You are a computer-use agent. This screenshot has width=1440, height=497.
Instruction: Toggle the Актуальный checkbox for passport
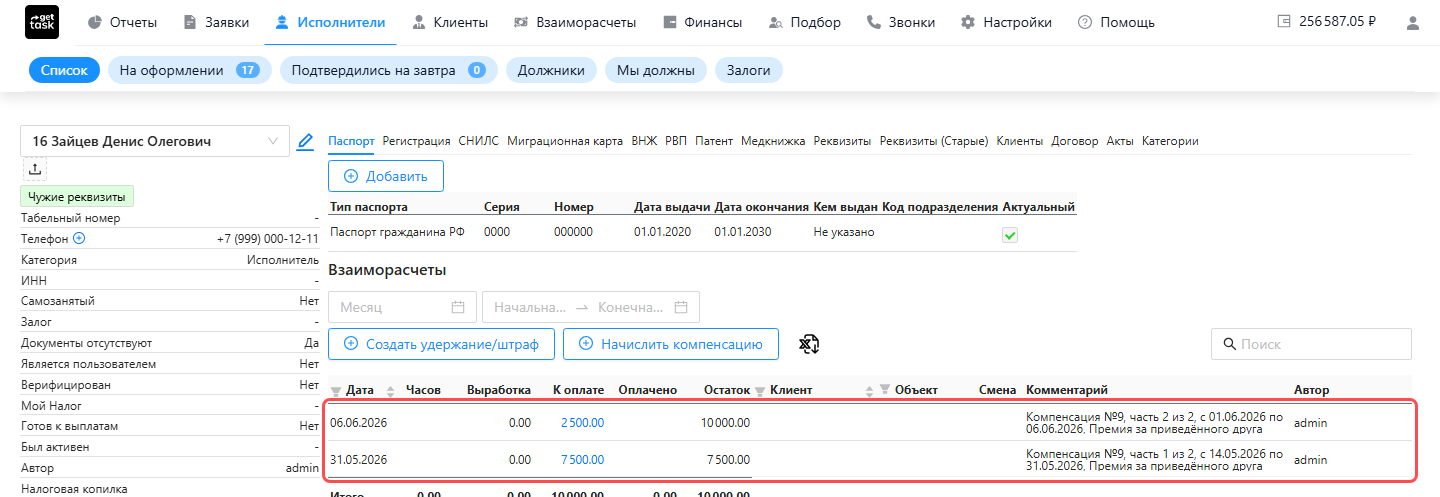point(1010,235)
